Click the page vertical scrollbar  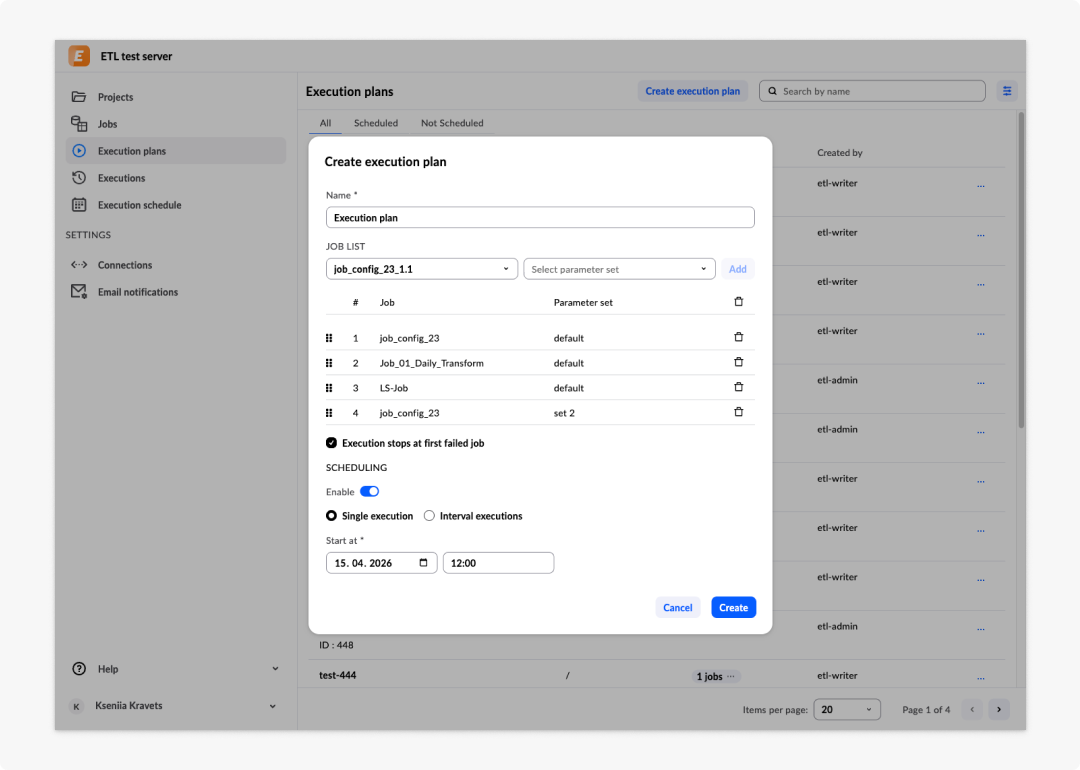(1021, 270)
